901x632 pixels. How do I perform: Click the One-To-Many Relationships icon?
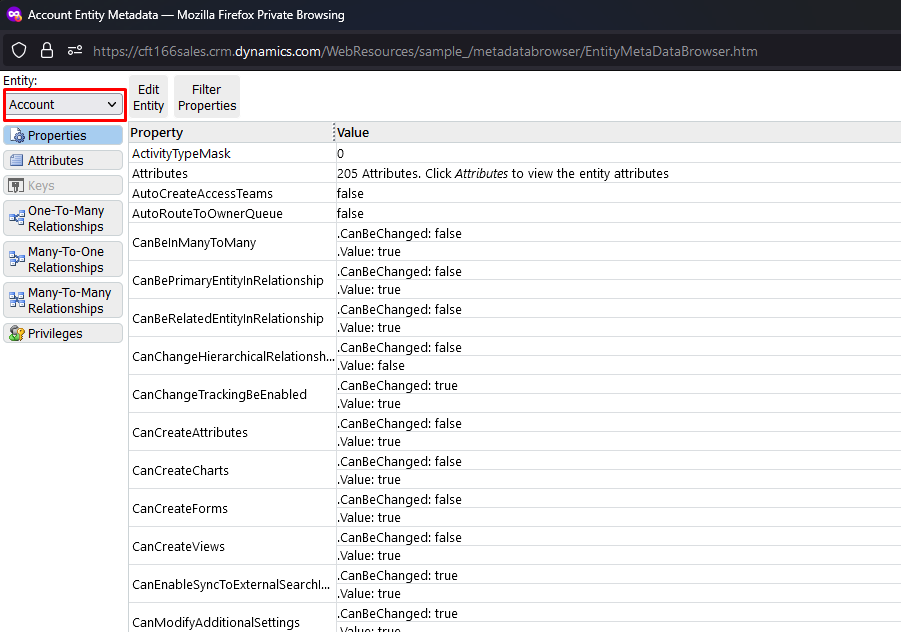point(17,219)
